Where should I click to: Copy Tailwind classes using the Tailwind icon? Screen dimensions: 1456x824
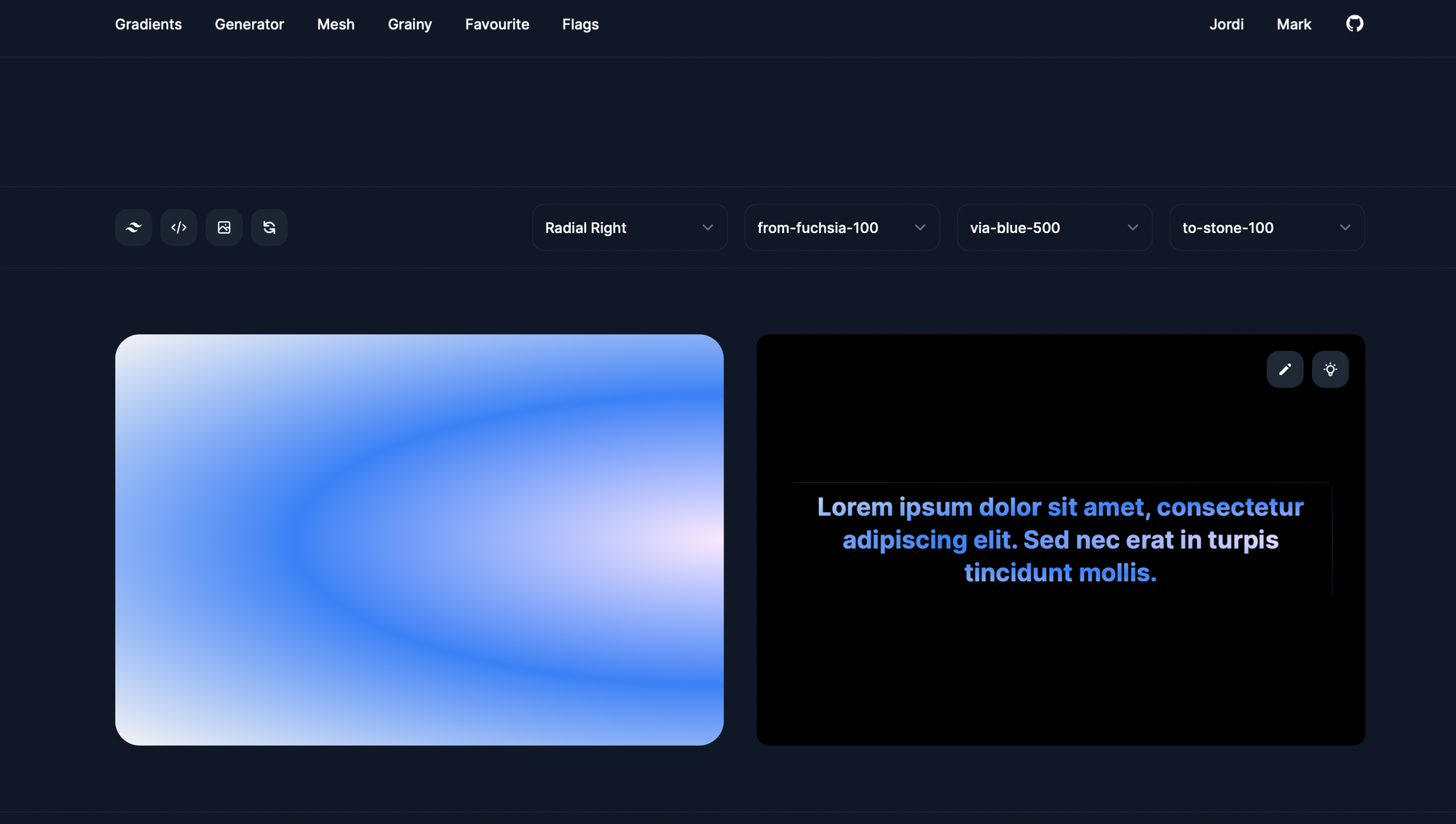pyautogui.click(x=133, y=228)
